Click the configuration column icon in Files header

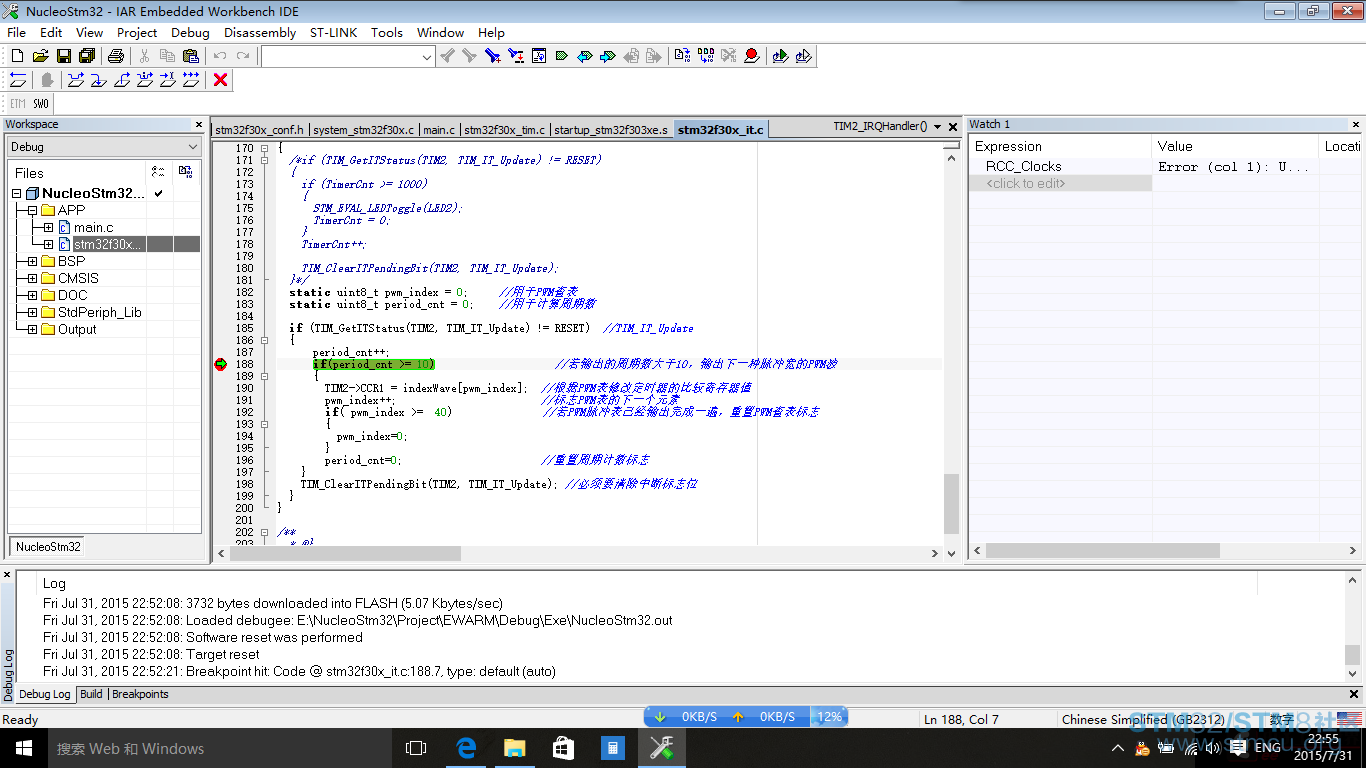[x=158, y=172]
